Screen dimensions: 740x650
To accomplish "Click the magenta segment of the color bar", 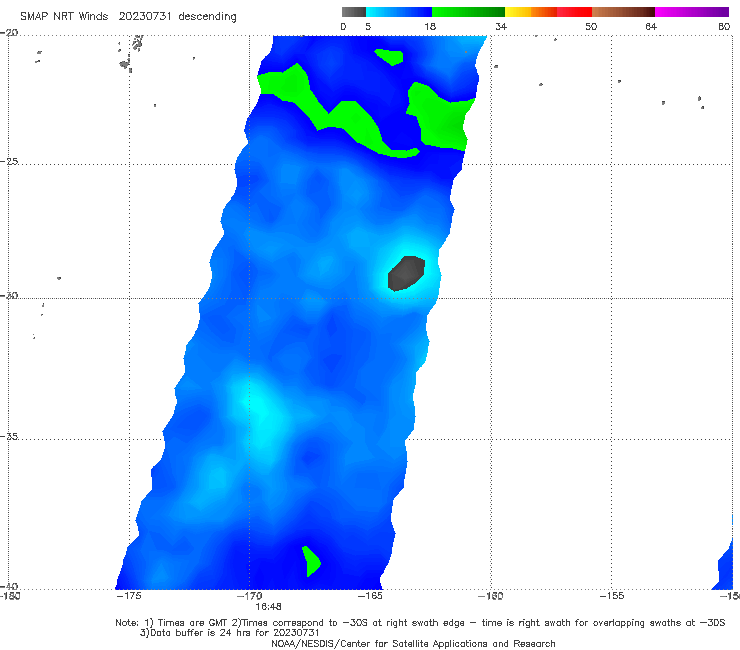I will pos(692,12).
